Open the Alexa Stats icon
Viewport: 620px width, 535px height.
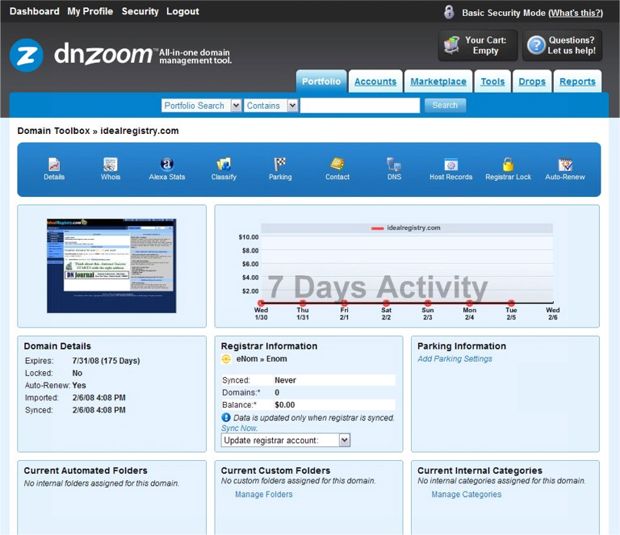(167, 164)
